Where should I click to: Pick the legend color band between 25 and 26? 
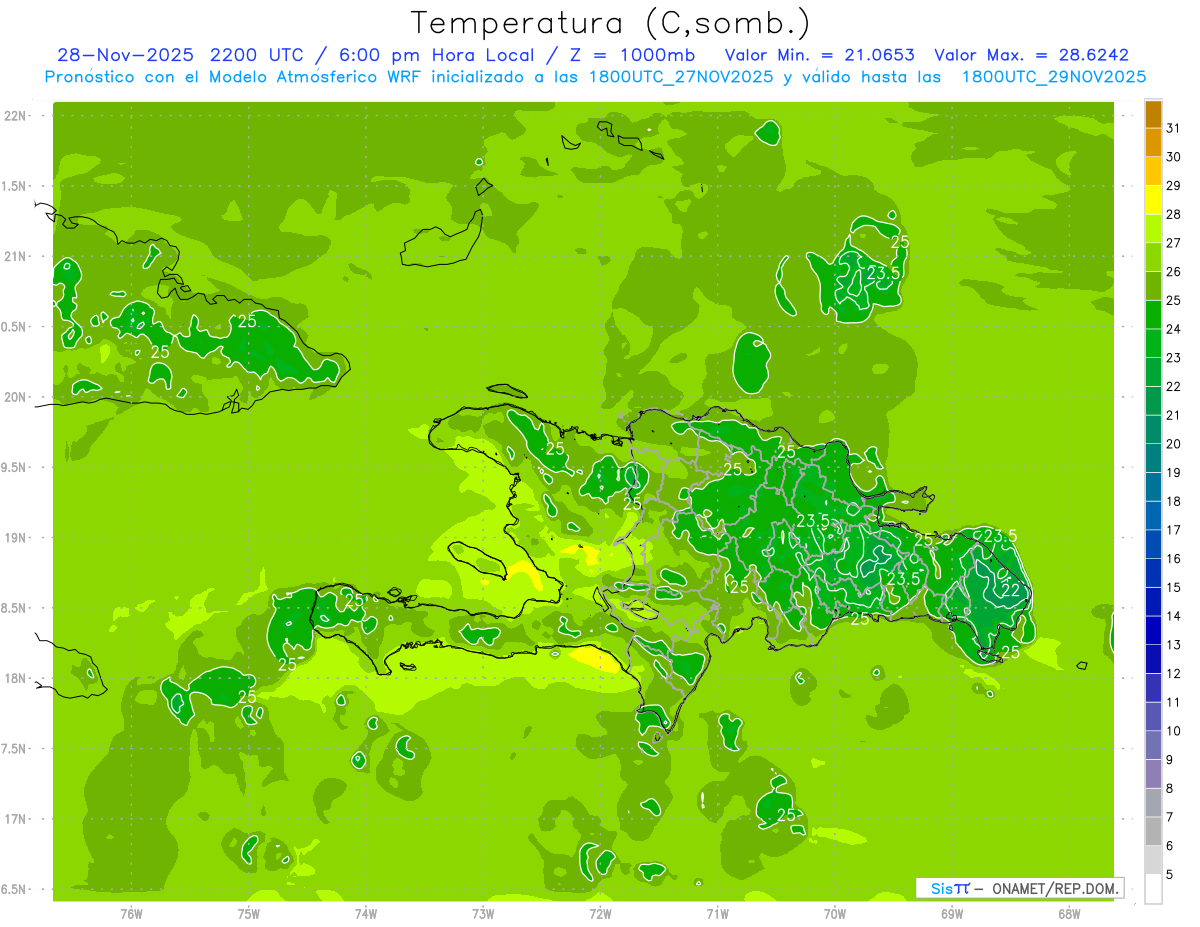1153,286
